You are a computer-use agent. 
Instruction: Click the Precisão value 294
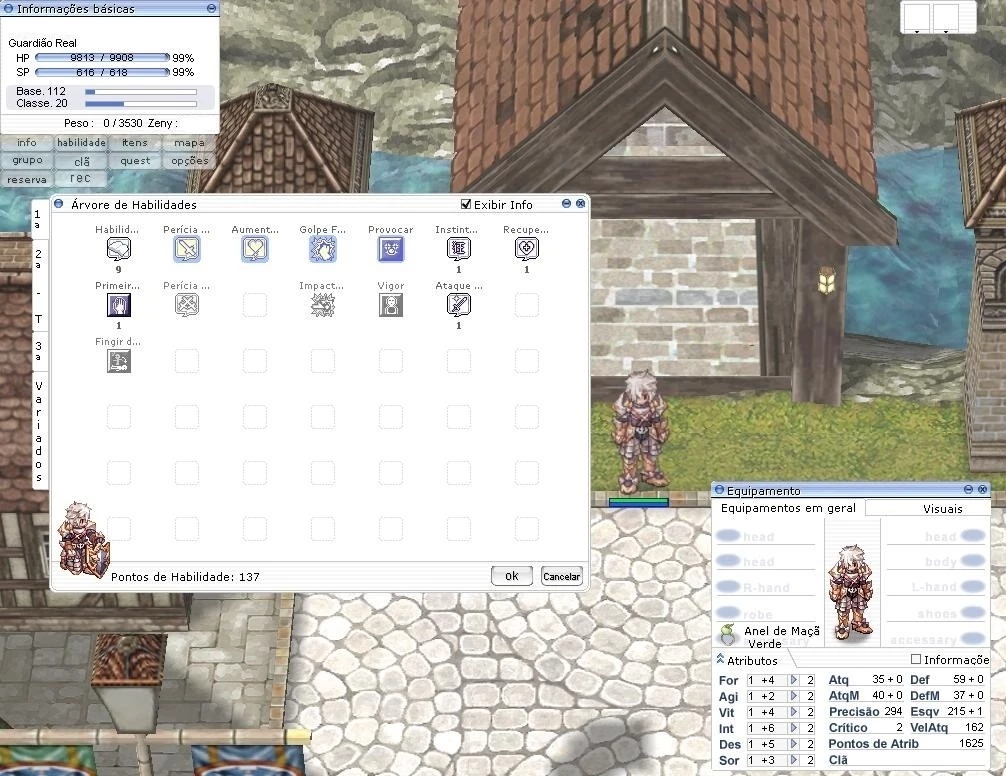click(893, 711)
